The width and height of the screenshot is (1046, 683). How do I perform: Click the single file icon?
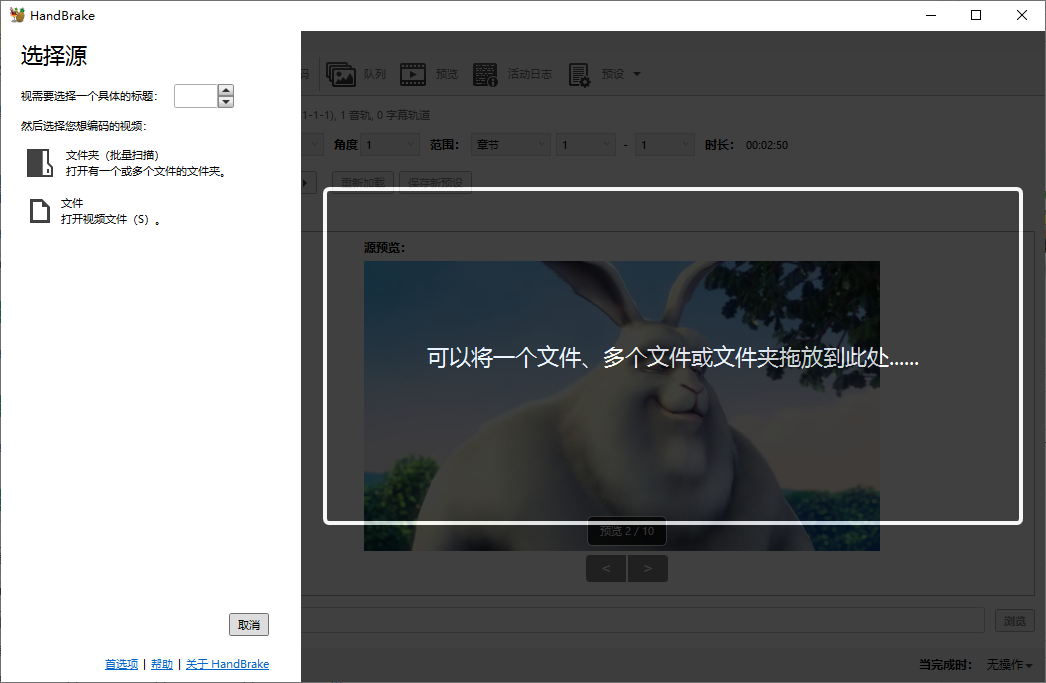tap(39, 211)
